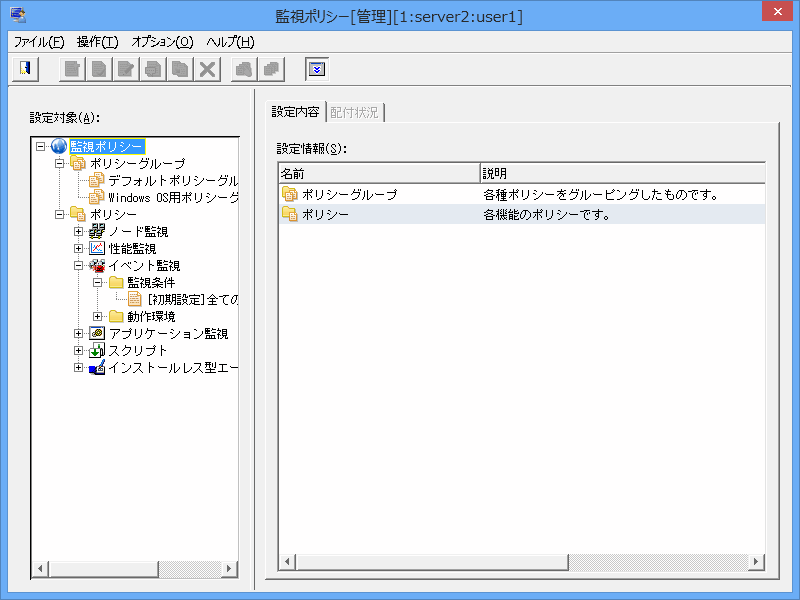Screen dimensions: 800x600
Task: Collapse the イベント監視 tree node
Action: (x=79, y=266)
